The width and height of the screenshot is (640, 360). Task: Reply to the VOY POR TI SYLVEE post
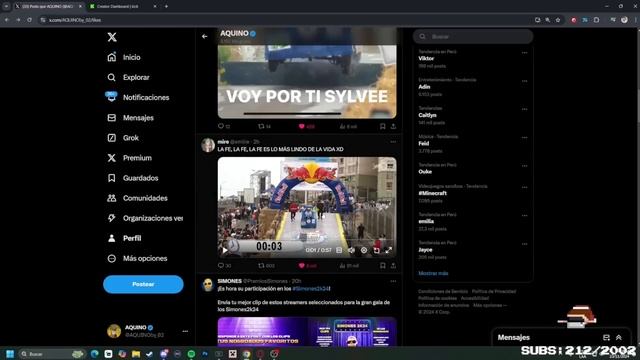point(221,126)
